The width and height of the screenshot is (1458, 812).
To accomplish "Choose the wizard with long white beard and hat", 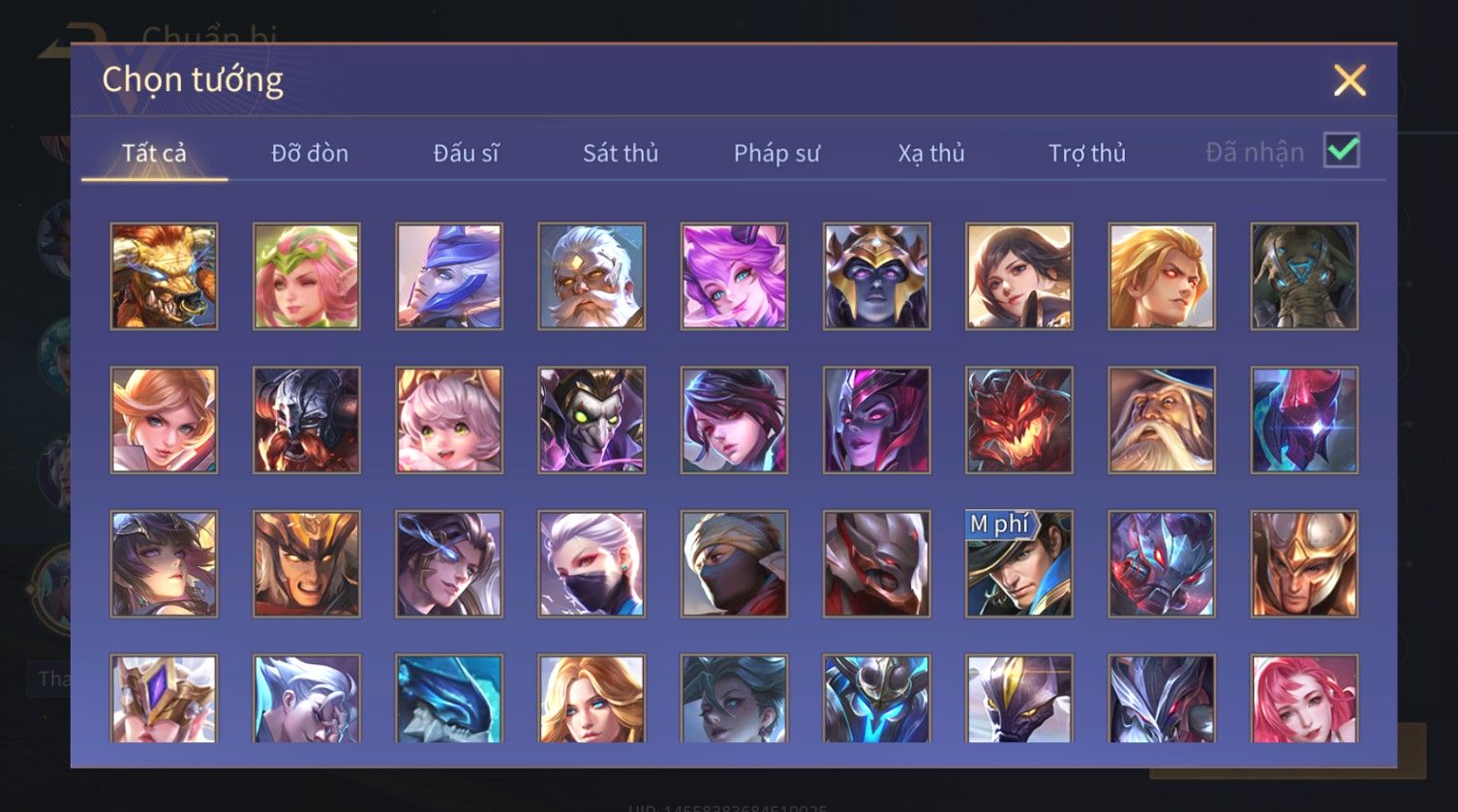I will coord(1162,420).
